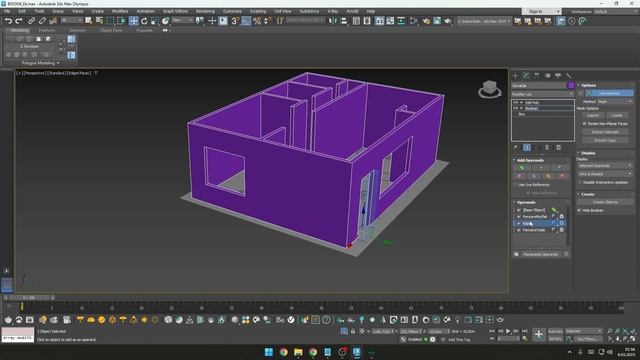This screenshot has height=360, width=640.
Task: Click the Redo arrow icon
Action: pyautogui.click(x=19, y=21)
